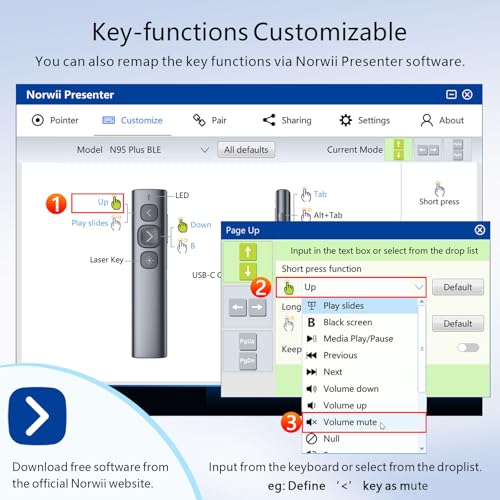Image resolution: width=500 pixels, height=500 pixels.
Task: Click the forward button on presenter device
Action: pos(149,236)
